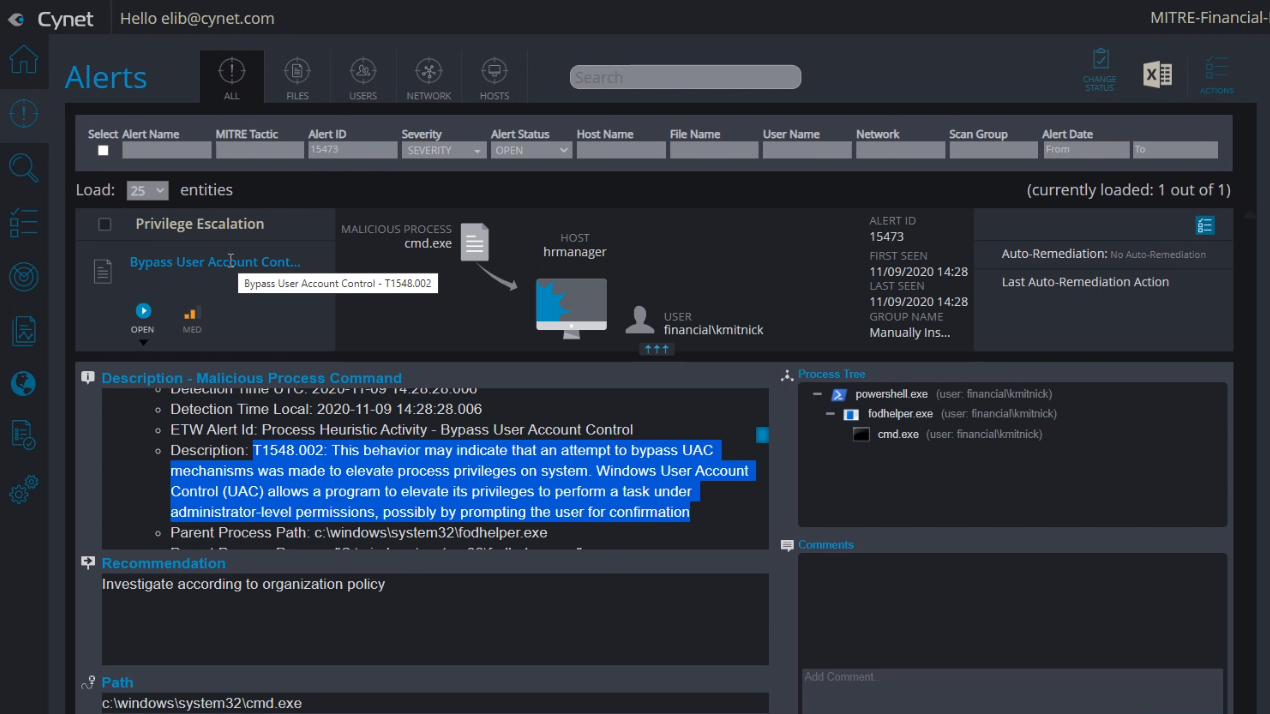Click the blue copy square beside description

[x=762, y=434]
